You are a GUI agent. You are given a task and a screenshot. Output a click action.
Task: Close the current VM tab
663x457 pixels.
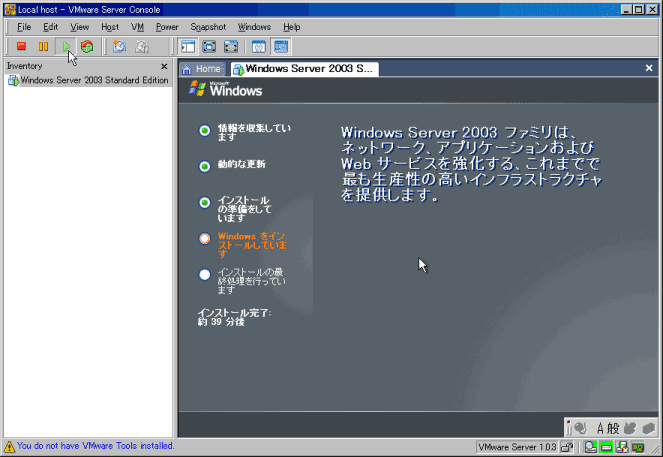click(649, 68)
